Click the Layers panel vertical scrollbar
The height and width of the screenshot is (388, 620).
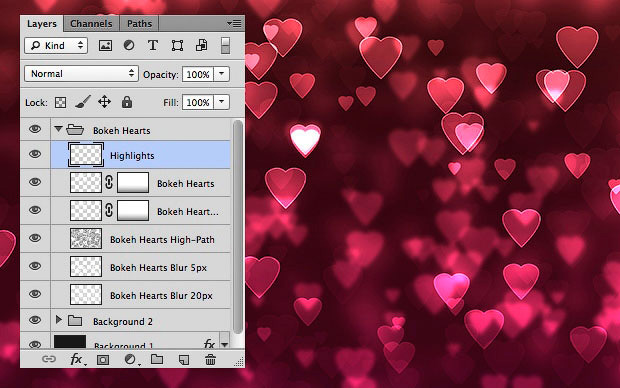238,227
